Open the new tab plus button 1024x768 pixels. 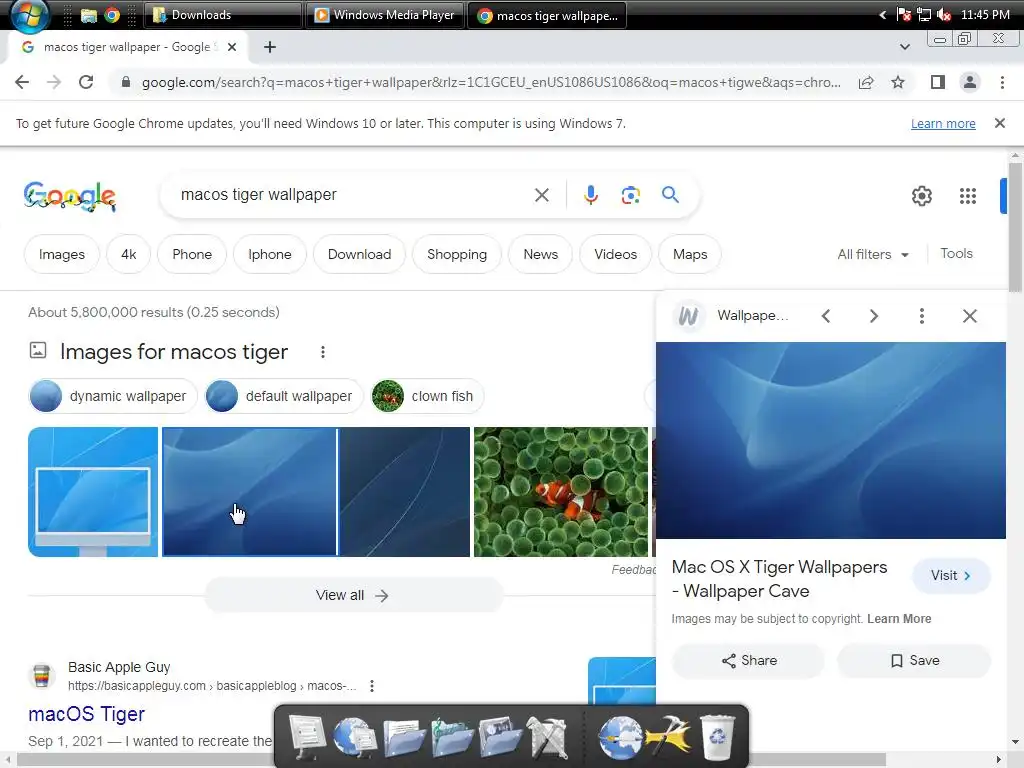point(270,47)
